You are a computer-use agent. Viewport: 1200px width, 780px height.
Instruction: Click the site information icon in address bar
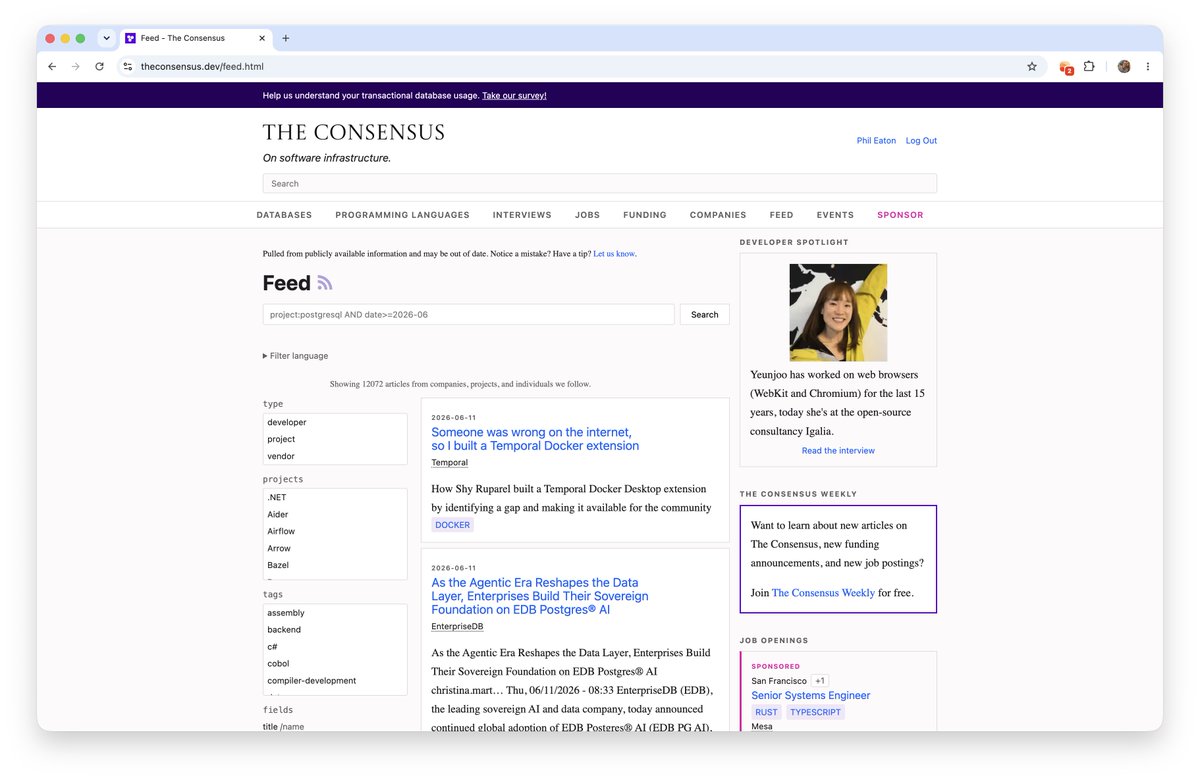coord(127,66)
